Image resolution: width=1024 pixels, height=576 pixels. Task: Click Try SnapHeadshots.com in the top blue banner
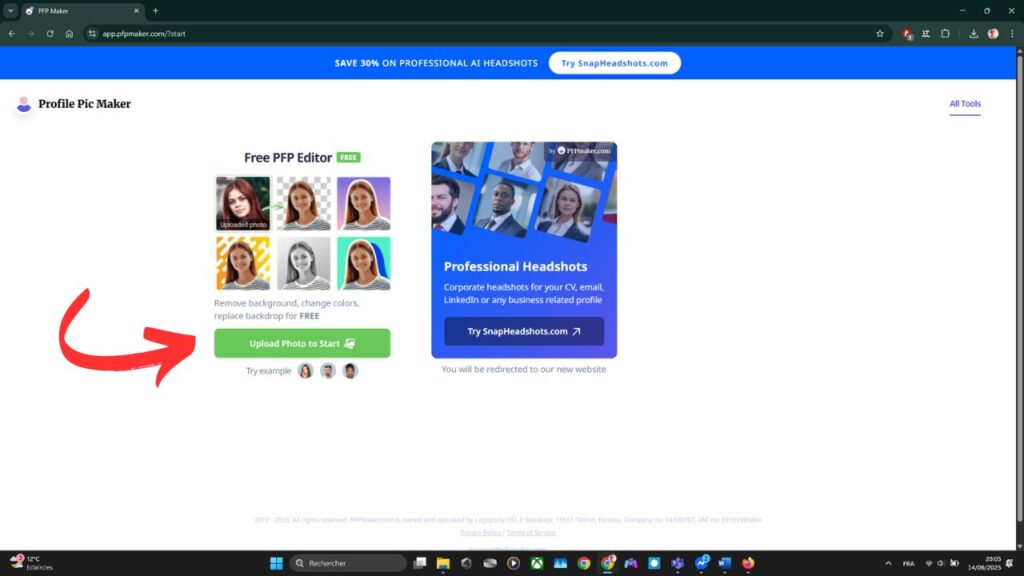615,63
